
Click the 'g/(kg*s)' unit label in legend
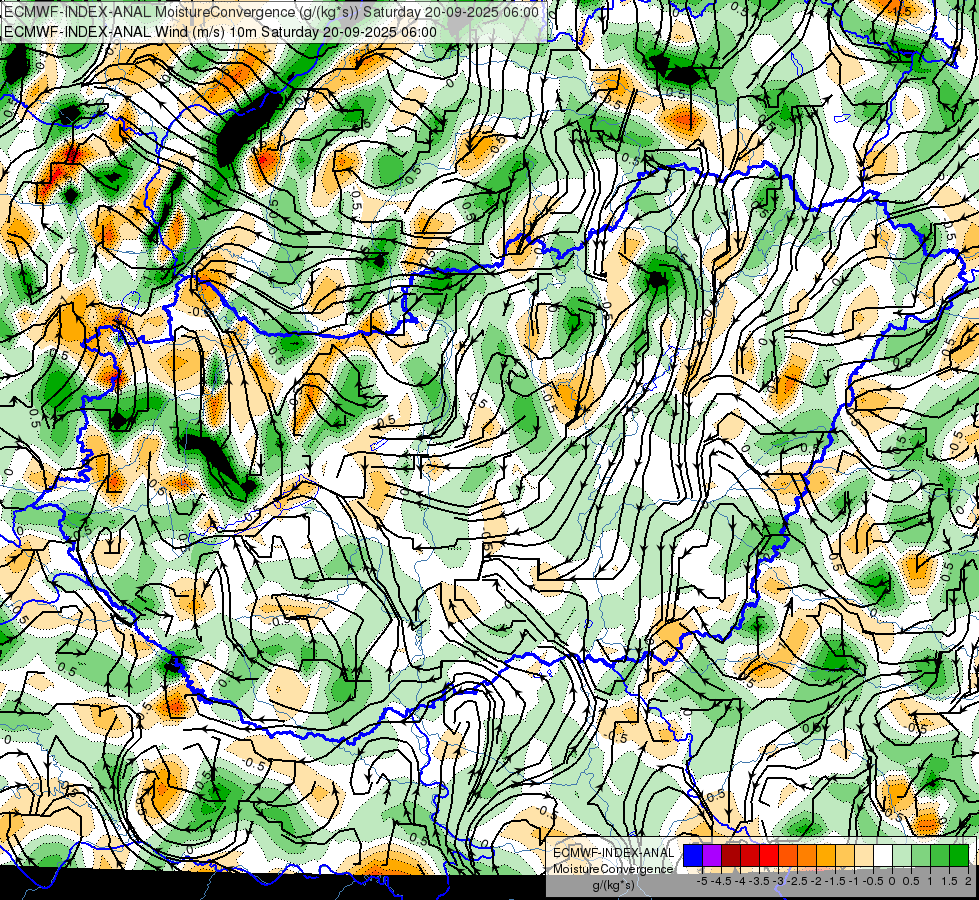[x=614, y=886]
